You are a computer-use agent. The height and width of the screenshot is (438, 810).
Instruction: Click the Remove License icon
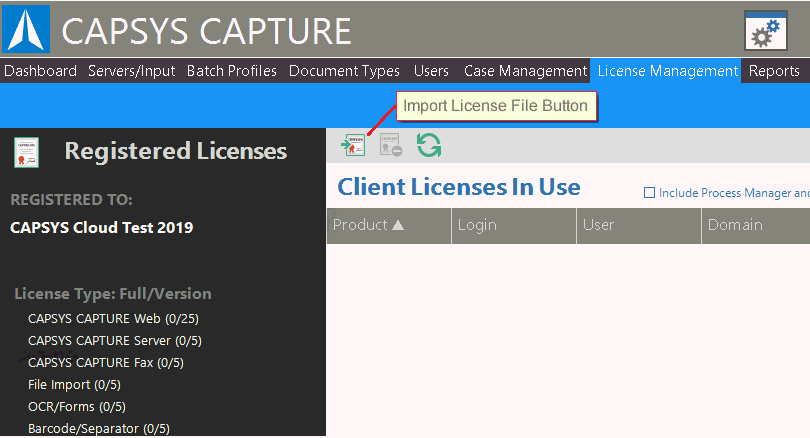coord(391,145)
